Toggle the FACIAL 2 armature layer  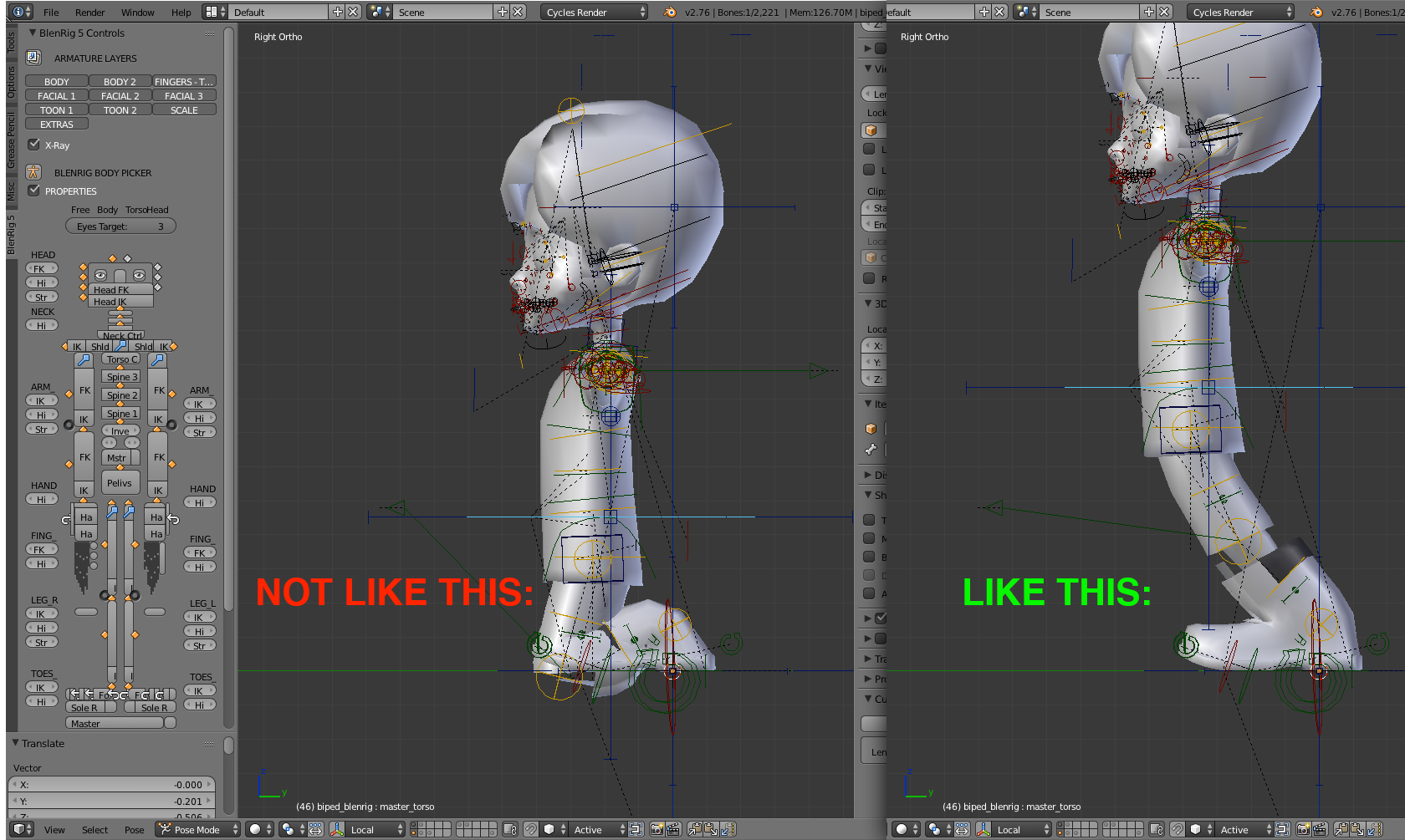(120, 95)
